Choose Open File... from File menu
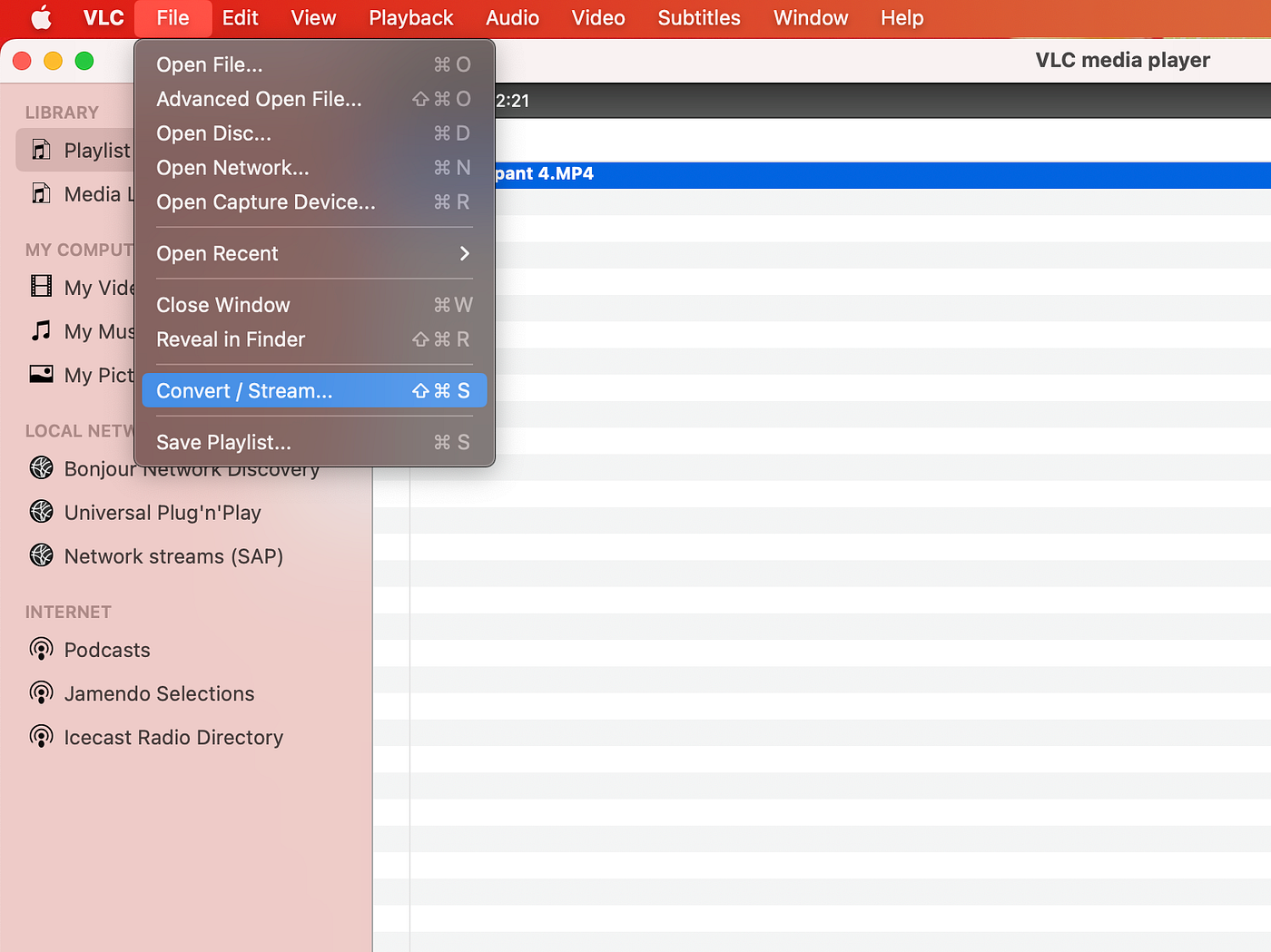Screen dimensions: 1271x952 pyautogui.click(x=314, y=64)
